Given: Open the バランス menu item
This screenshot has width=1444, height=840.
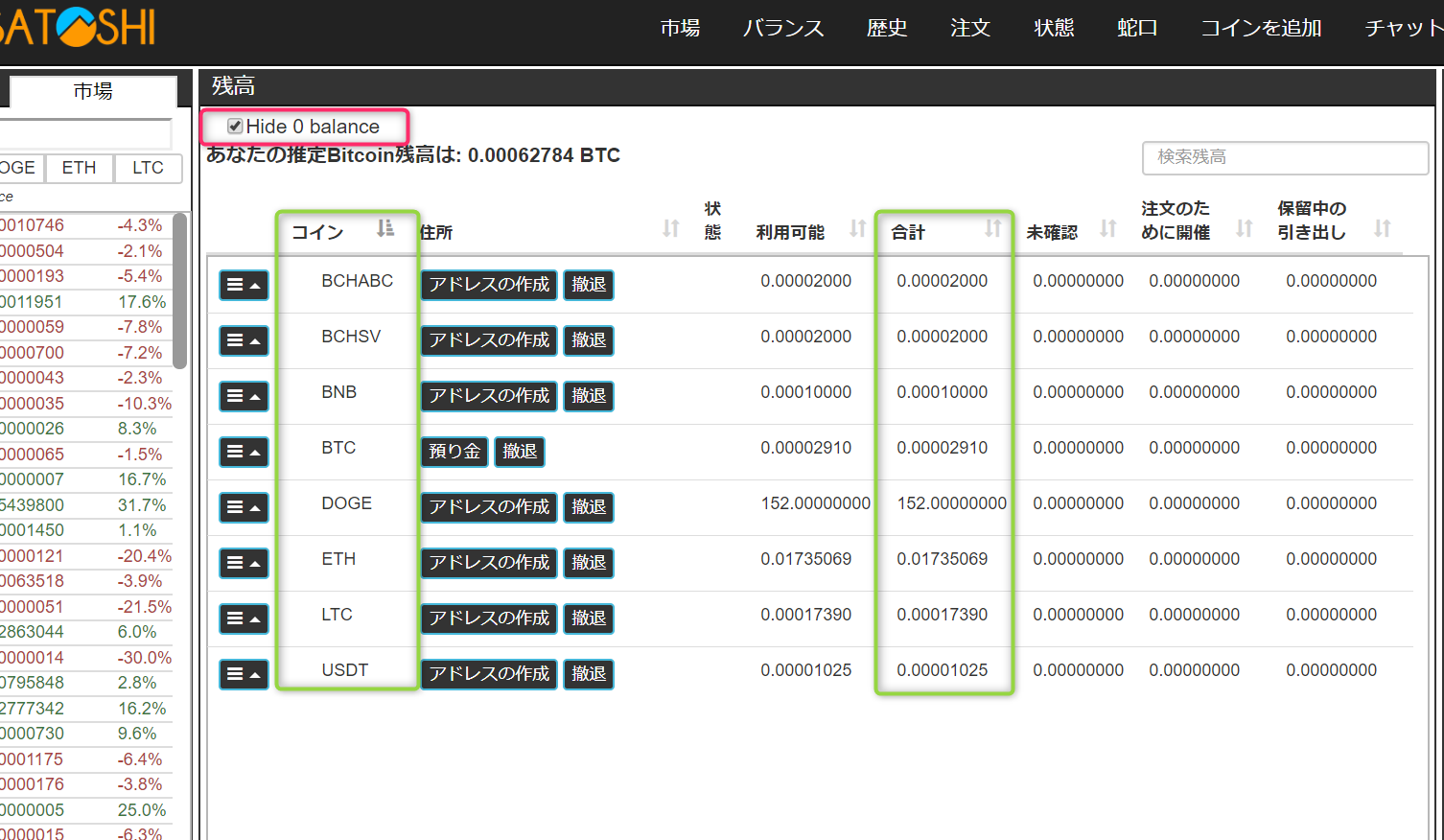Looking at the screenshot, I should point(783,28).
